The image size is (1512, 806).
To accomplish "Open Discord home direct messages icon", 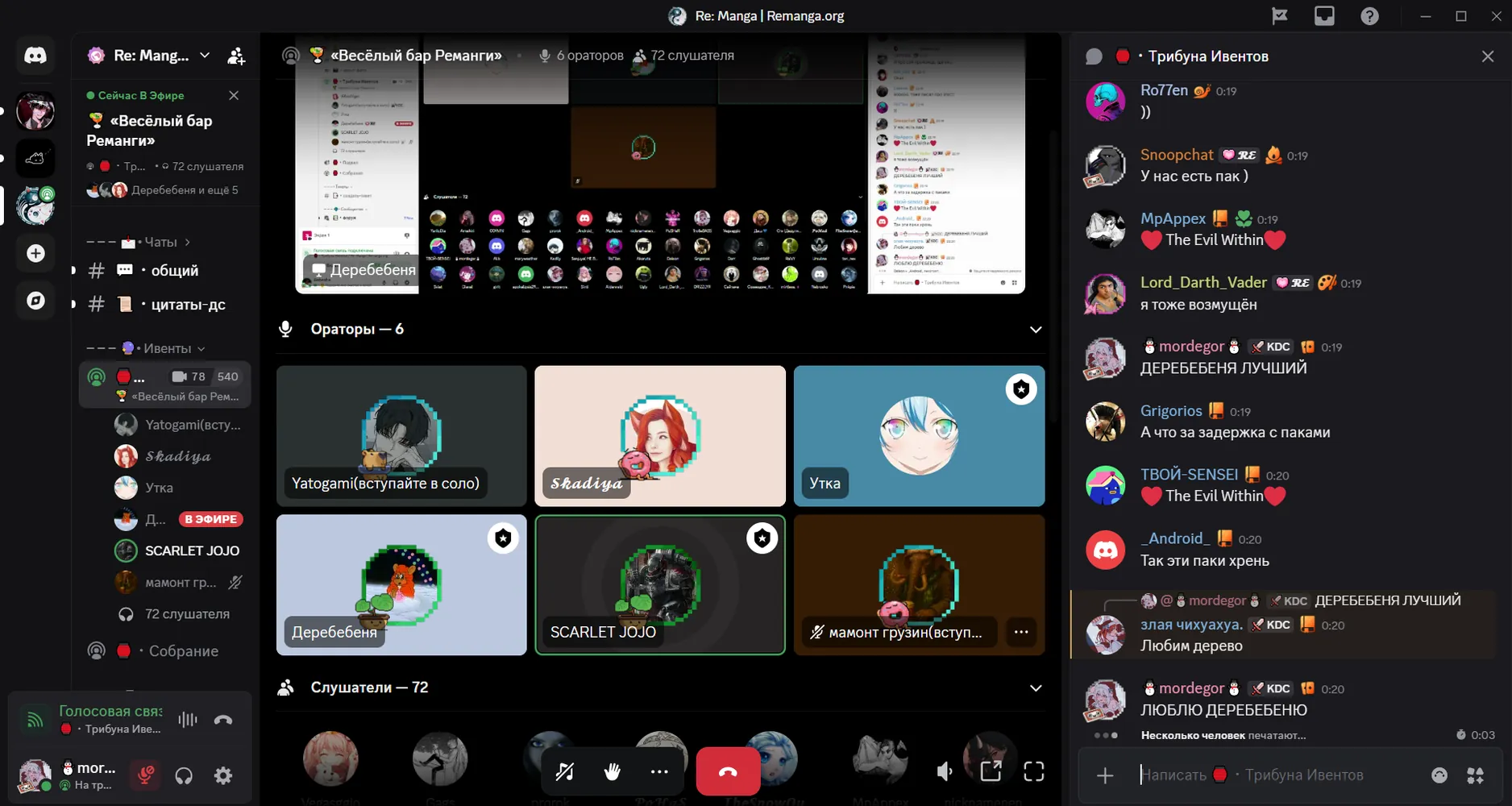I will (x=35, y=56).
